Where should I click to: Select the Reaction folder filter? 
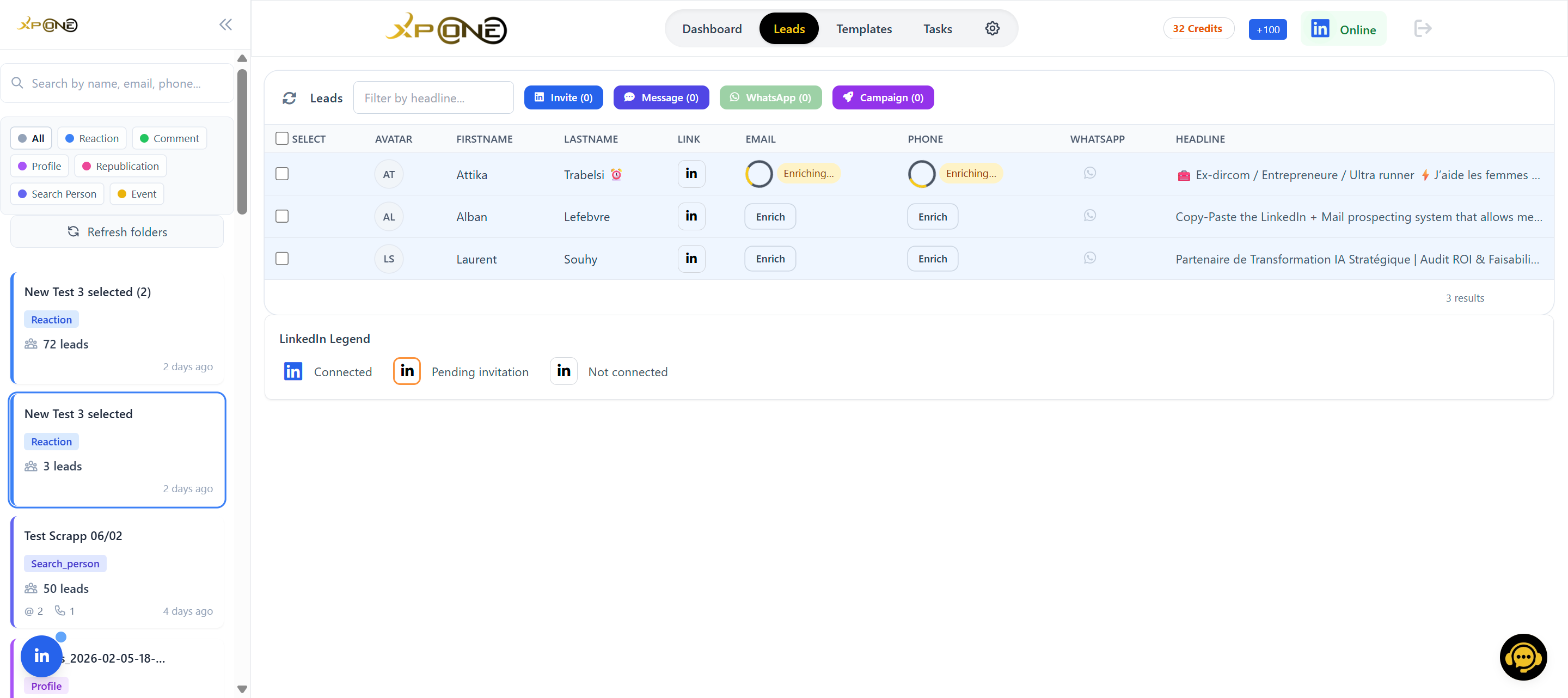coord(92,138)
